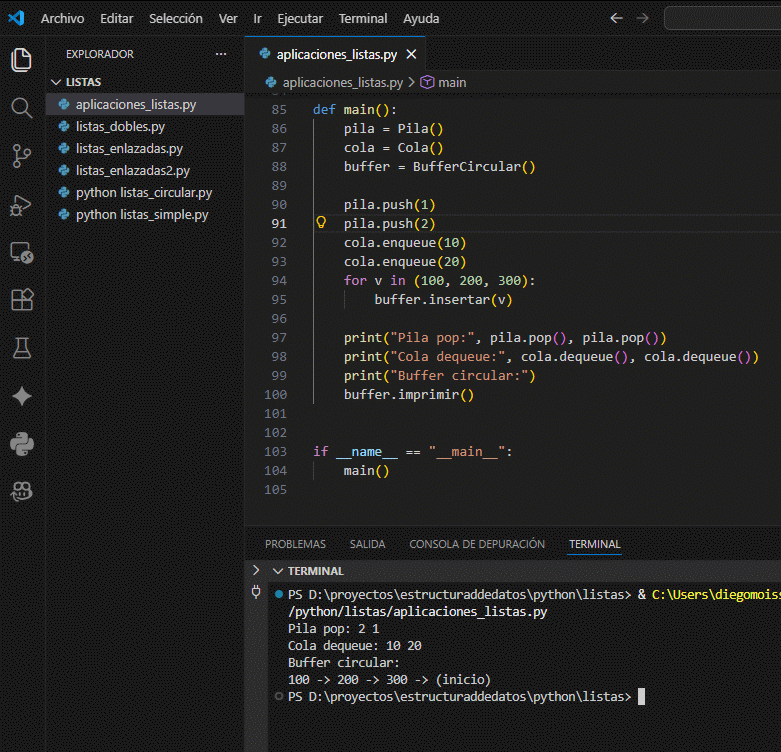Click the go back navigation arrow
Image resolution: width=781 pixels, height=752 pixels.
tap(617, 19)
